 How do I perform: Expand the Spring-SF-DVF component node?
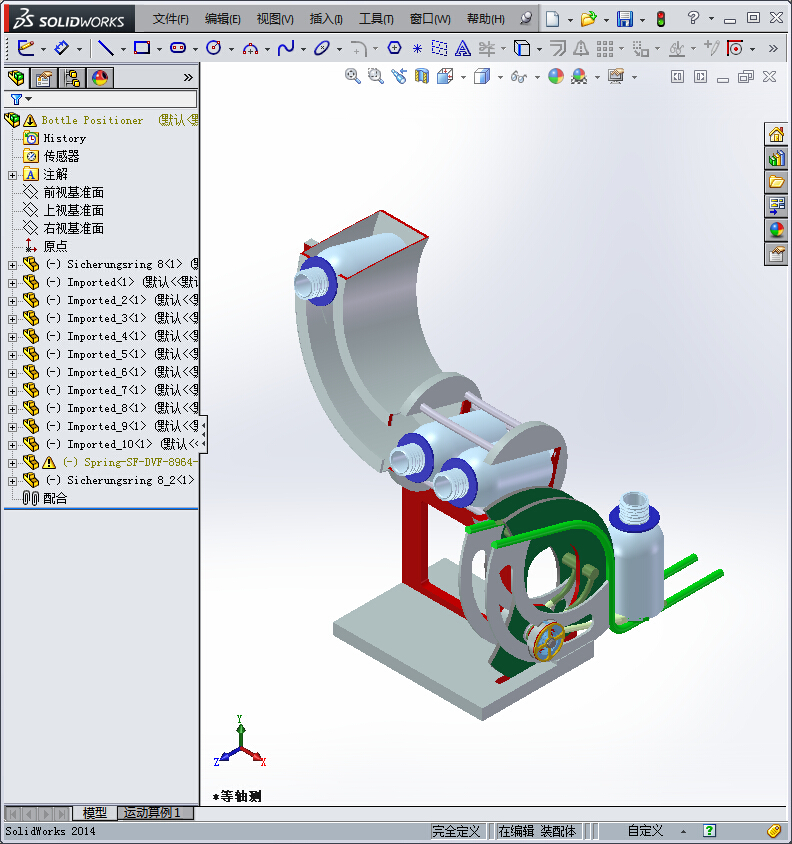coord(12,463)
